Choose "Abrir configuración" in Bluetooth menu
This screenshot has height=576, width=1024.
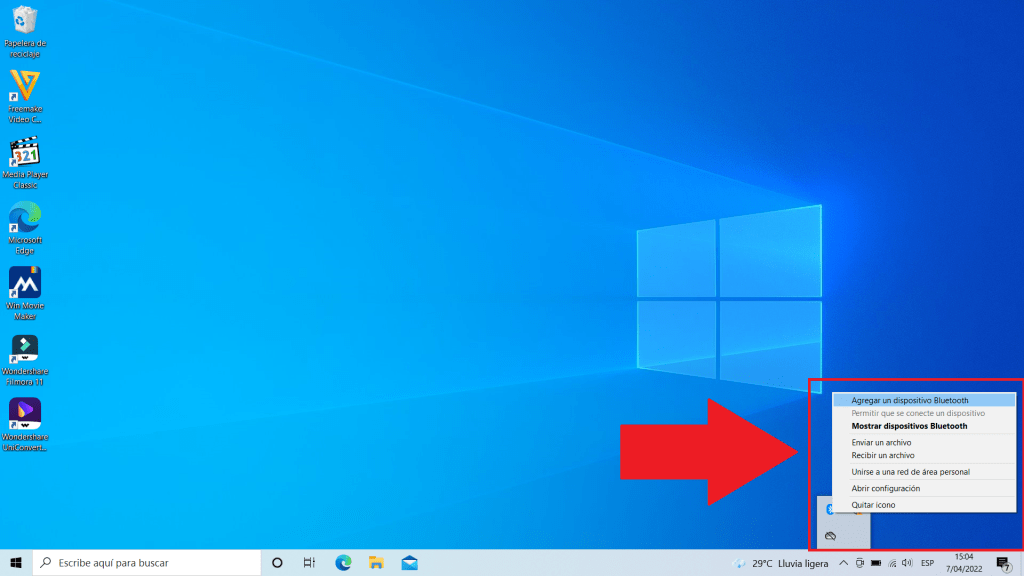(x=885, y=488)
